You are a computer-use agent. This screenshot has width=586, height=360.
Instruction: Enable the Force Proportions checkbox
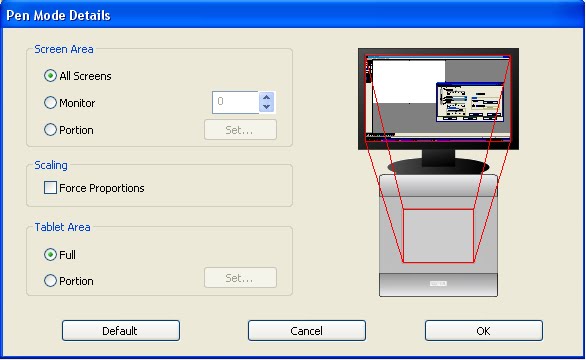point(50,188)
